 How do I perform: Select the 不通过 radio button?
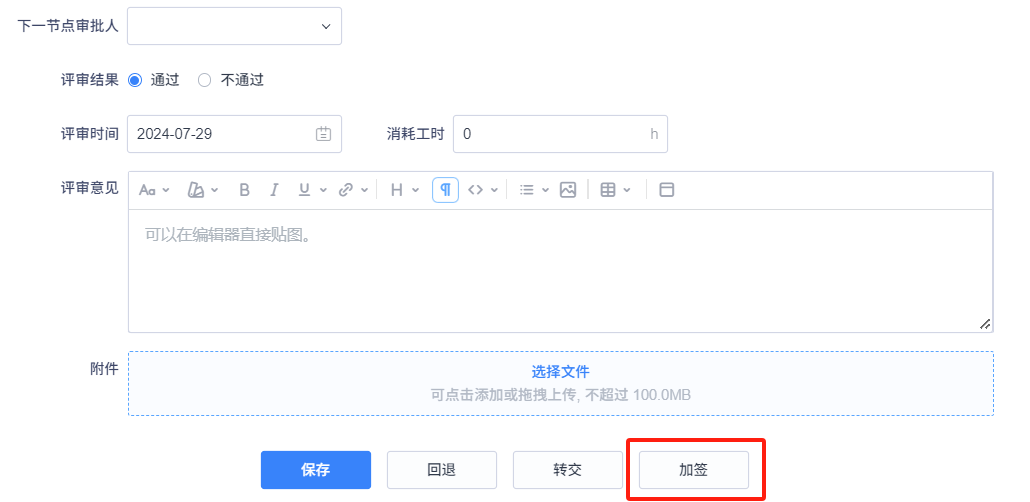(x=204, y=80)
